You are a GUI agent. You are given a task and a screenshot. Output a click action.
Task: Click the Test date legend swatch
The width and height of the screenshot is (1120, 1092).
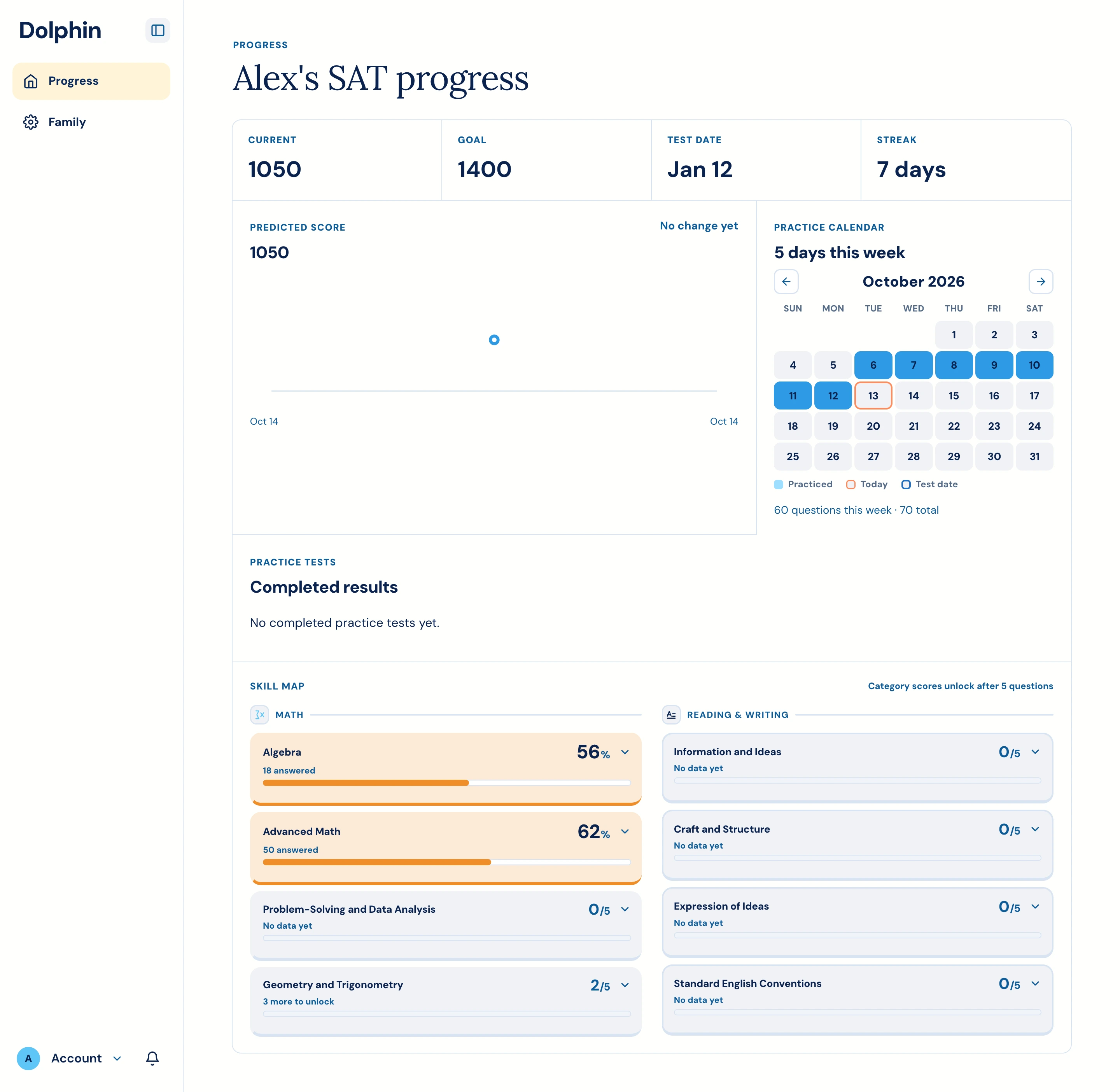coord(905,485)
